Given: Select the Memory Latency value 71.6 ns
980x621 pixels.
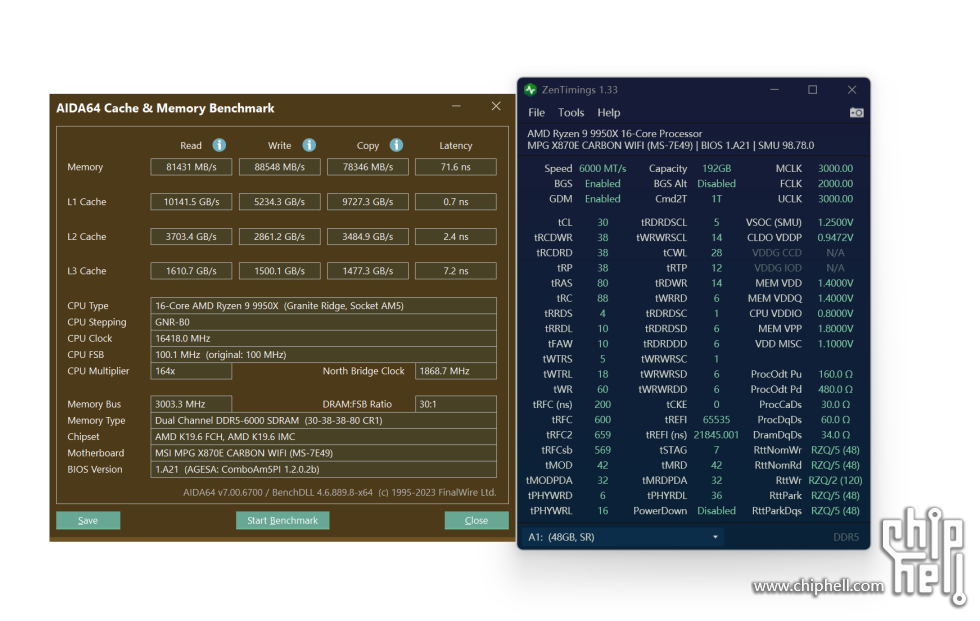Looking at the screenshot, I should (456, 167).
